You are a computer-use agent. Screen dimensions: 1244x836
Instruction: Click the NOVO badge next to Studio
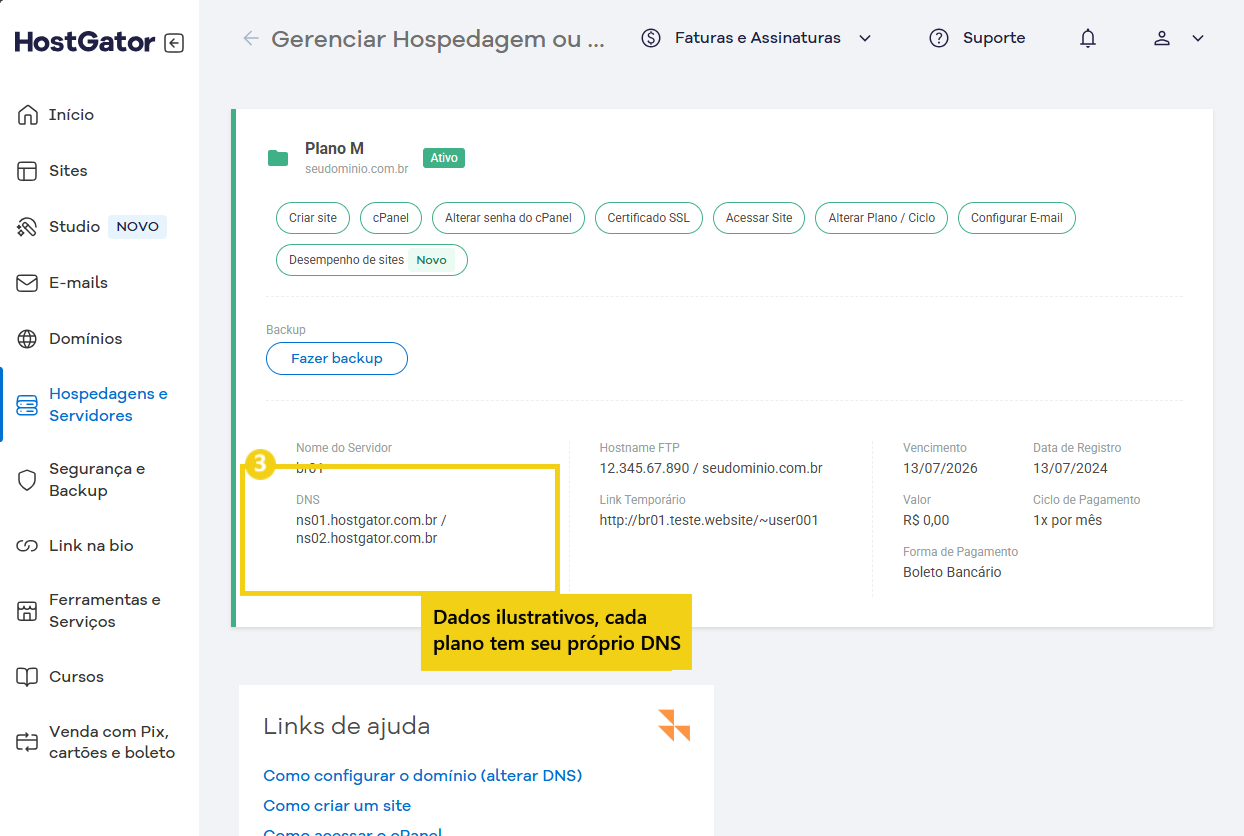click(137, 227)
